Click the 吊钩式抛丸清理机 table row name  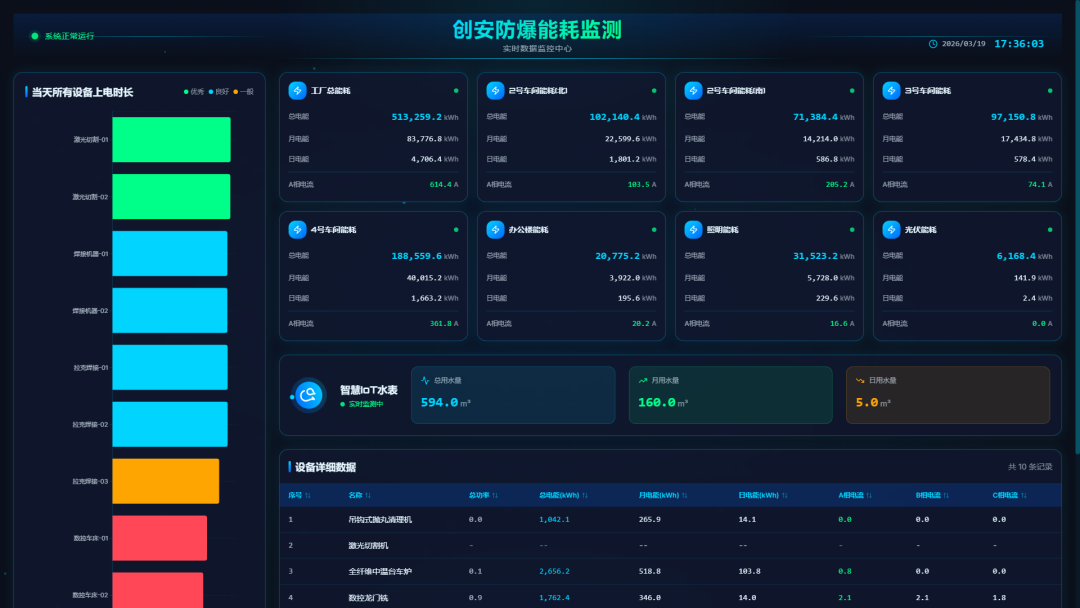point(380,520)
